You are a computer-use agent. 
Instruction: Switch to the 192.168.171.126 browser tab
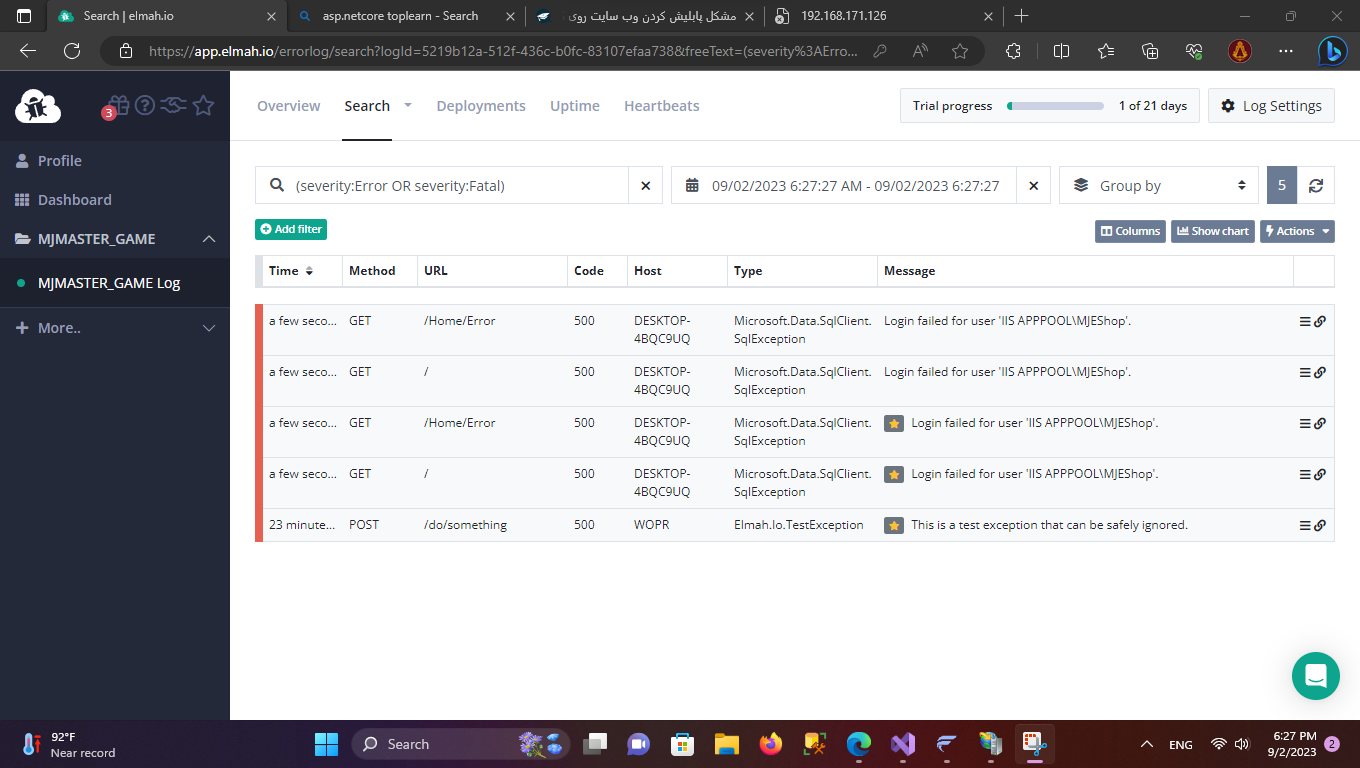click(x=884, y=16)
